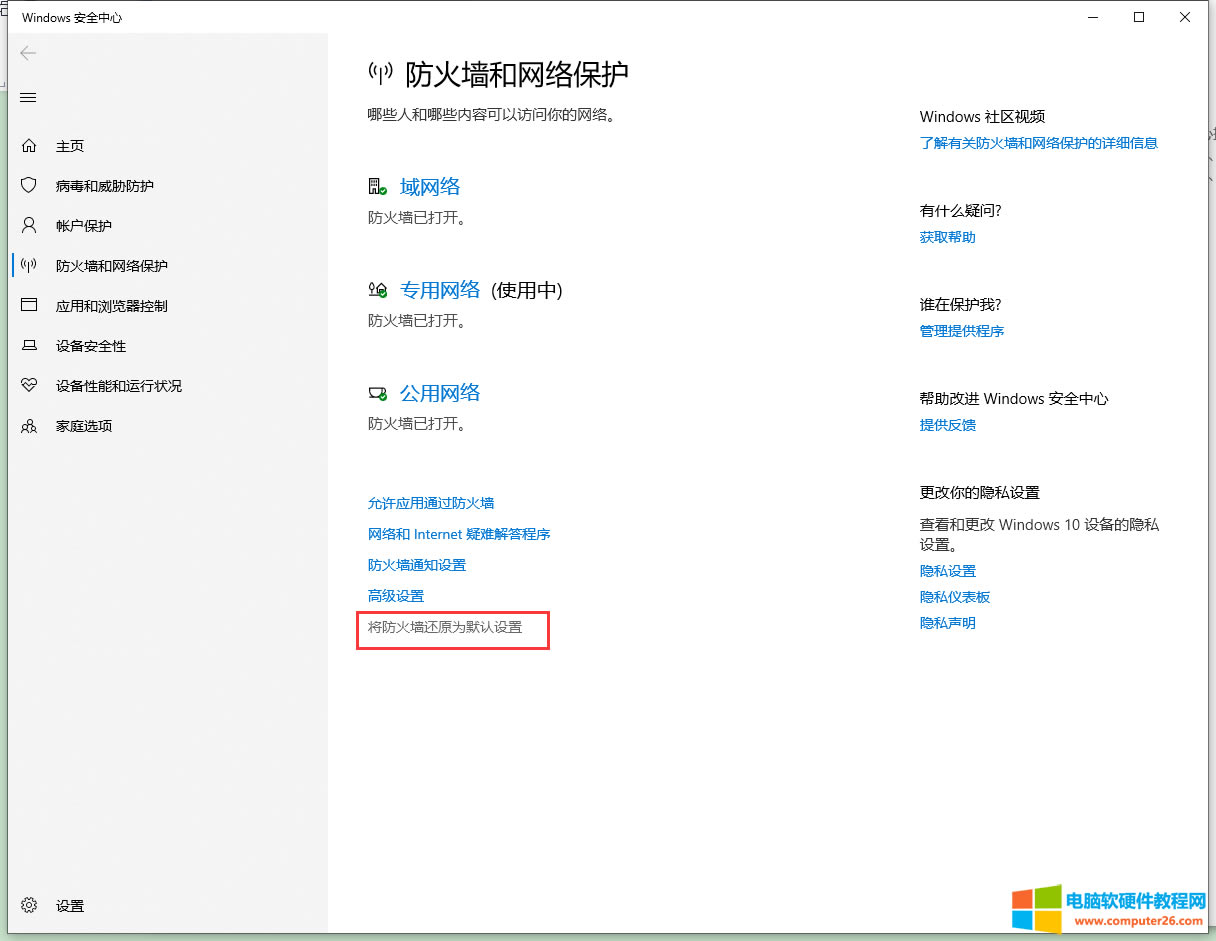1216x941 pixels.
Task: Click the account protection person icon
Action: pyautogui.click(x=29, y=226)
